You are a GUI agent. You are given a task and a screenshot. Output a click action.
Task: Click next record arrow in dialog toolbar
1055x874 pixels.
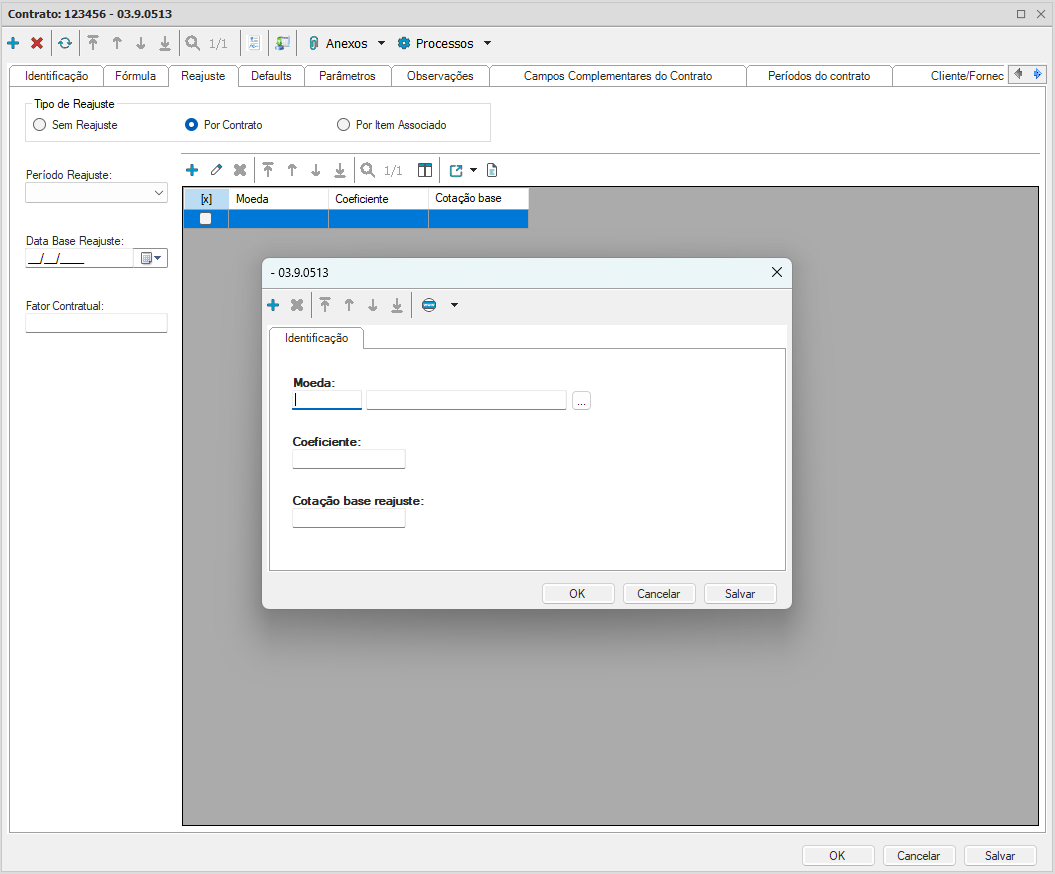(x=373, y=305)
